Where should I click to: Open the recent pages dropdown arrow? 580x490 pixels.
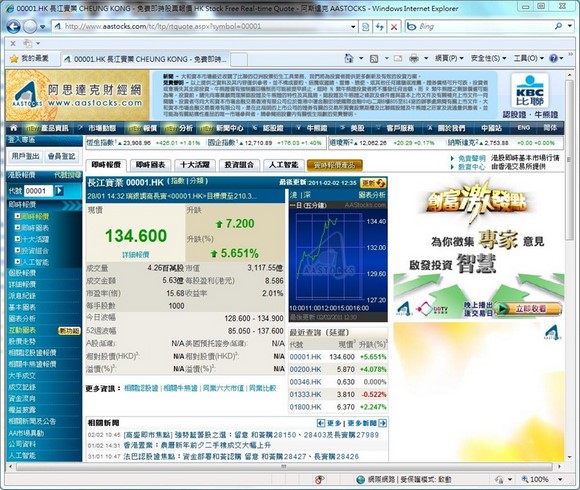coord(43,27)
